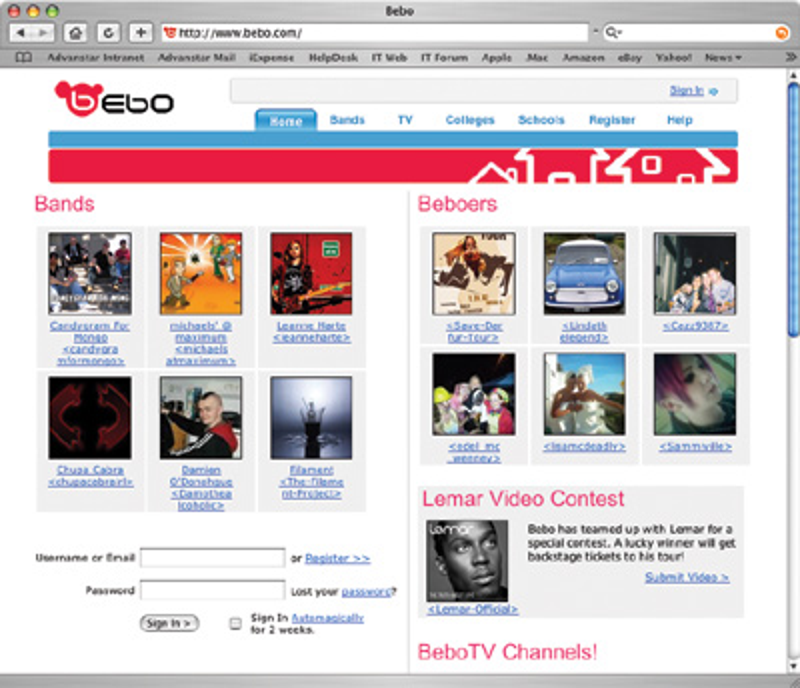Click the Sammyille profile link
800x688 pixels.
click(695, 447)
